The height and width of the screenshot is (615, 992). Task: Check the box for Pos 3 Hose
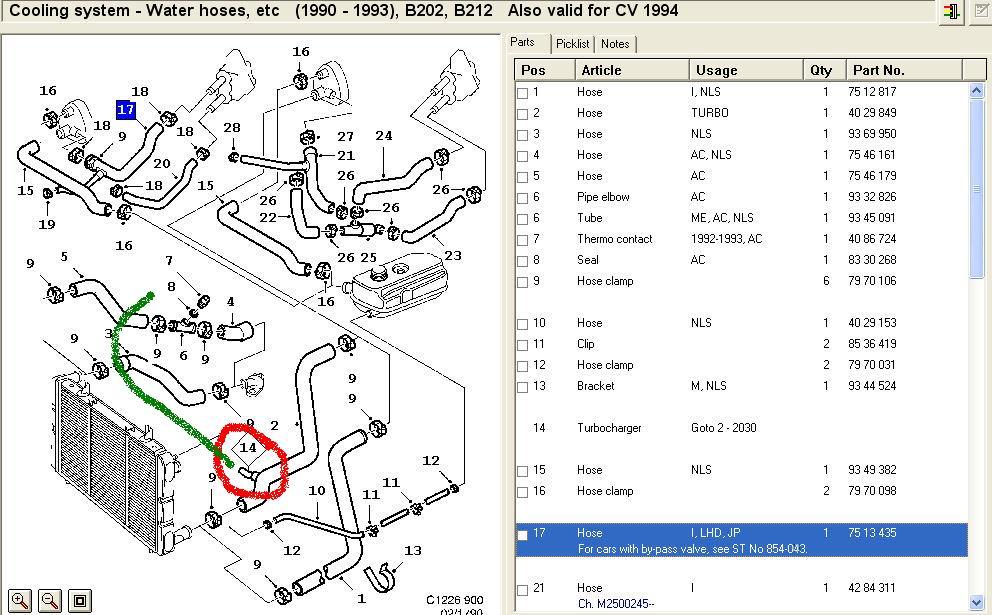coord(523,135)
